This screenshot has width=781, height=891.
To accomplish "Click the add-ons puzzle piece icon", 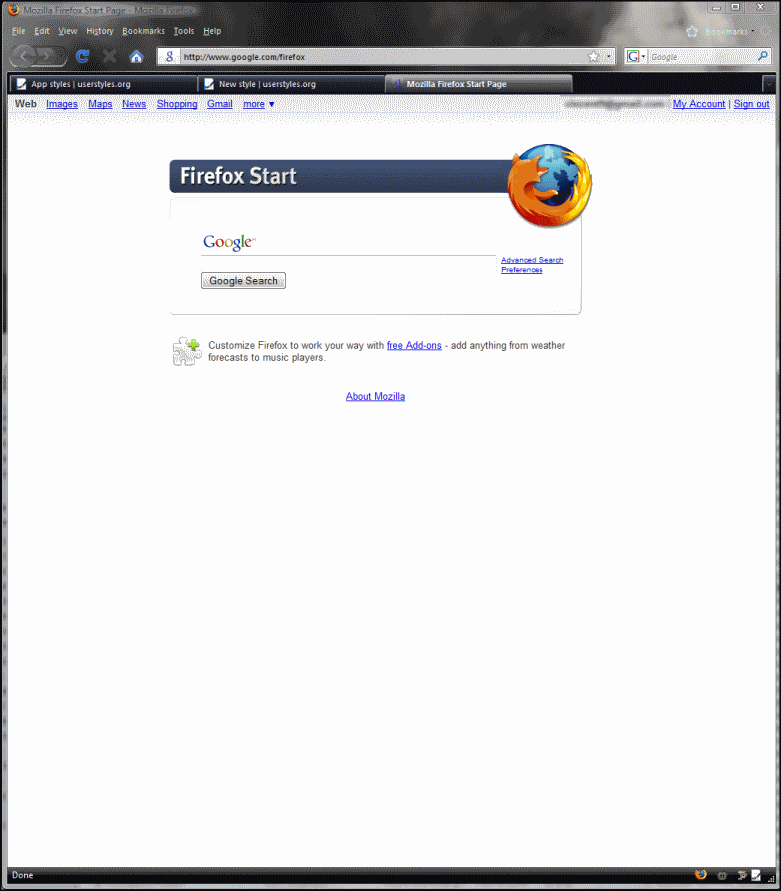I will pyautogui.click(x=186, y=351).
